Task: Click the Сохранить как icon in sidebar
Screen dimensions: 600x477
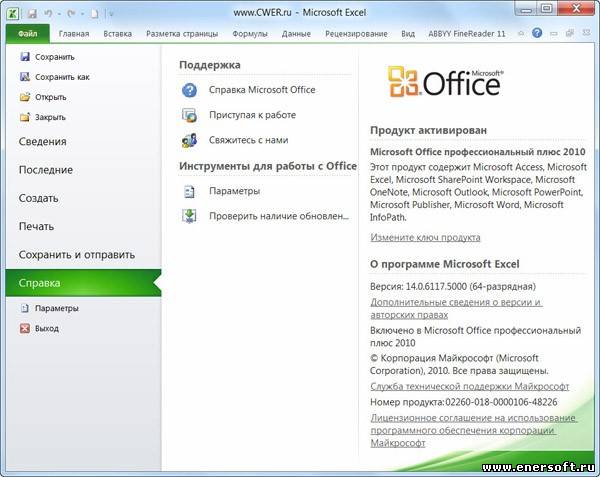Action: click(25, 77)
